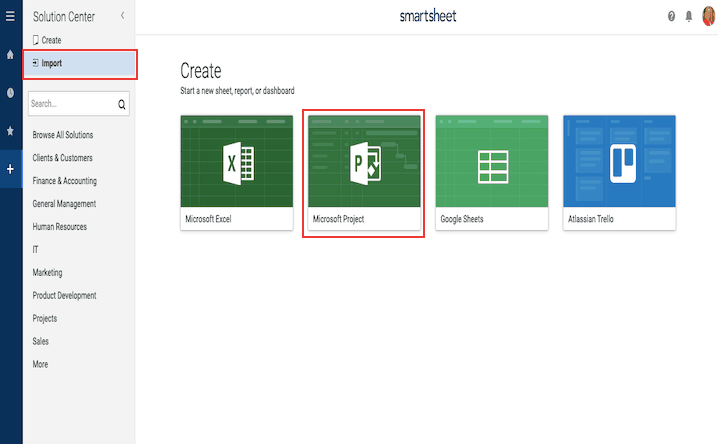Open the hamburger menu in left rail
718x444 pixels.
10,16
